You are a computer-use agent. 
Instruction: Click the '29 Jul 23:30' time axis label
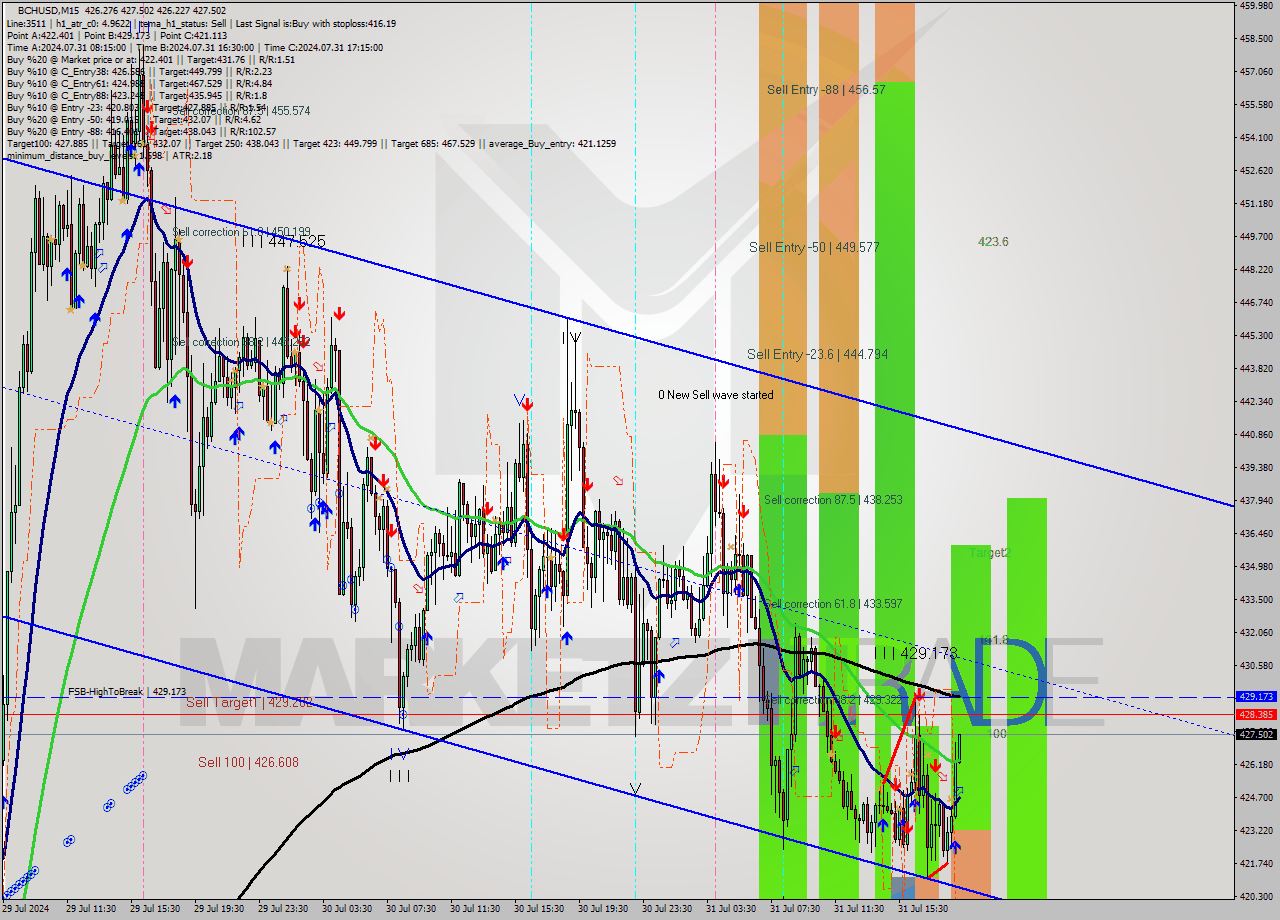click(282, 909)
